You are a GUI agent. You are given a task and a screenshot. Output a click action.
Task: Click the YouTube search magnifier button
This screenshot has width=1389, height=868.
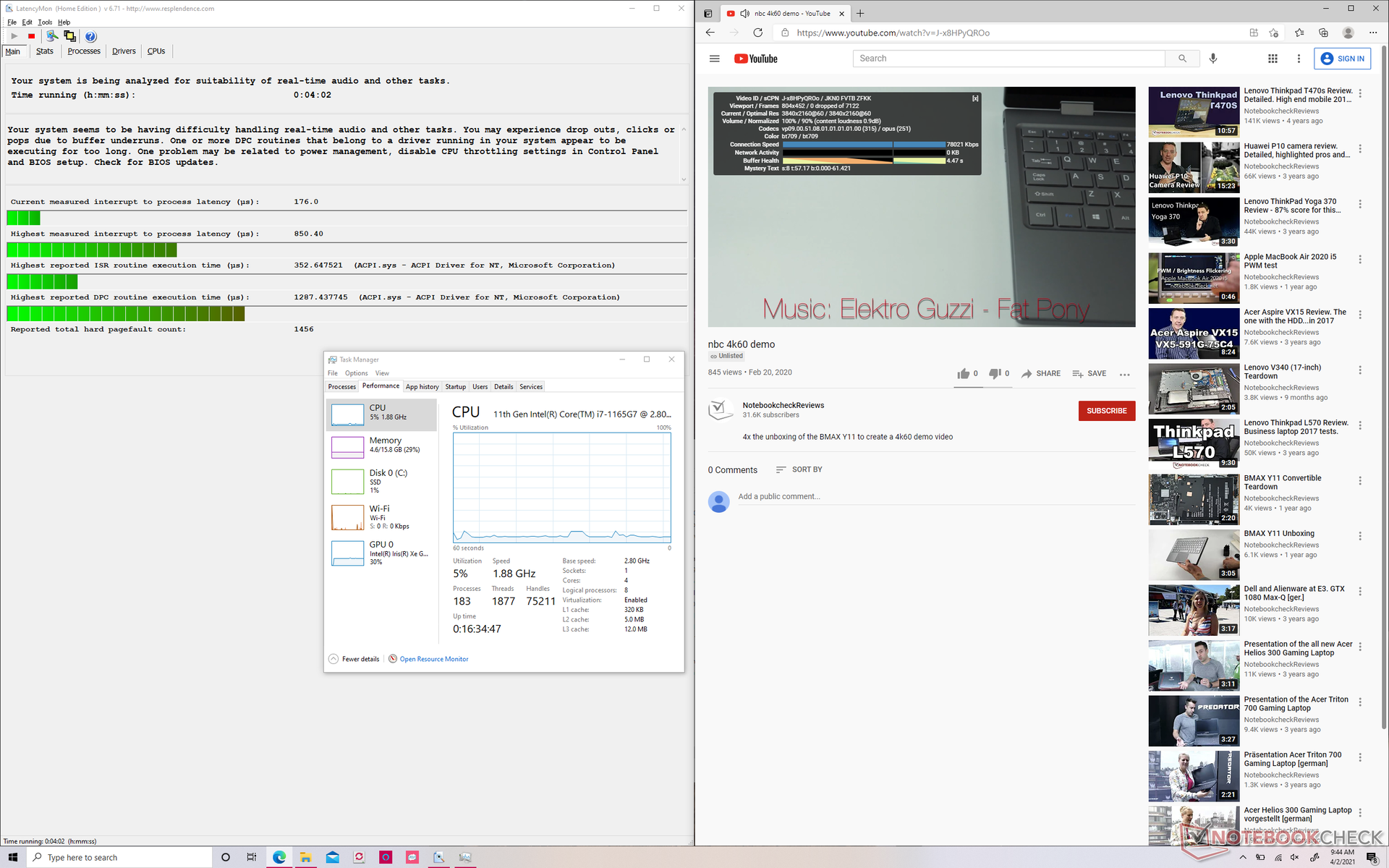tap(1182, 59)
